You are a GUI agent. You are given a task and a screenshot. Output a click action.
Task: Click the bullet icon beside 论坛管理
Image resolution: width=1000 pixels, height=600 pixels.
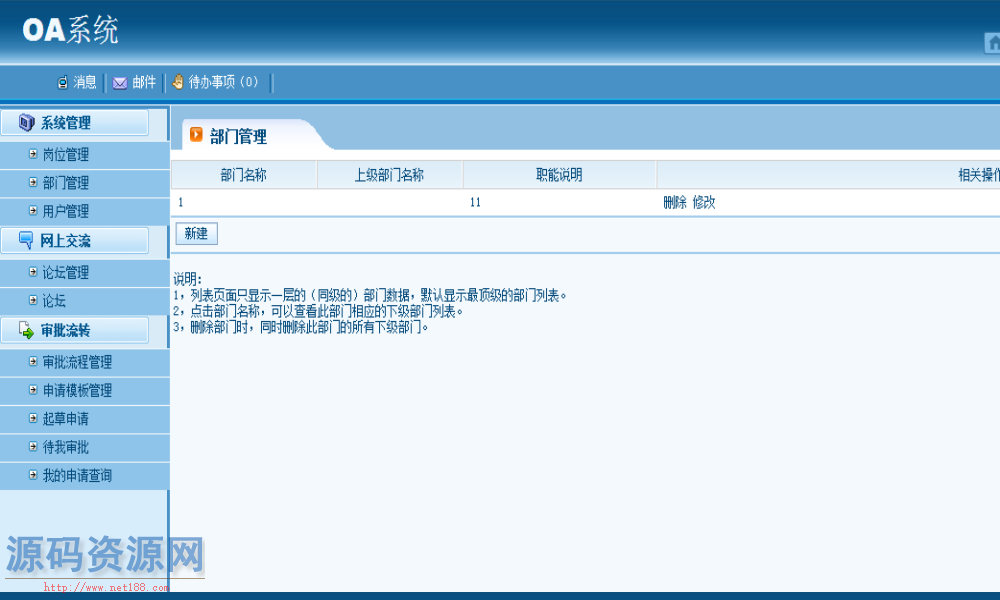33,272
